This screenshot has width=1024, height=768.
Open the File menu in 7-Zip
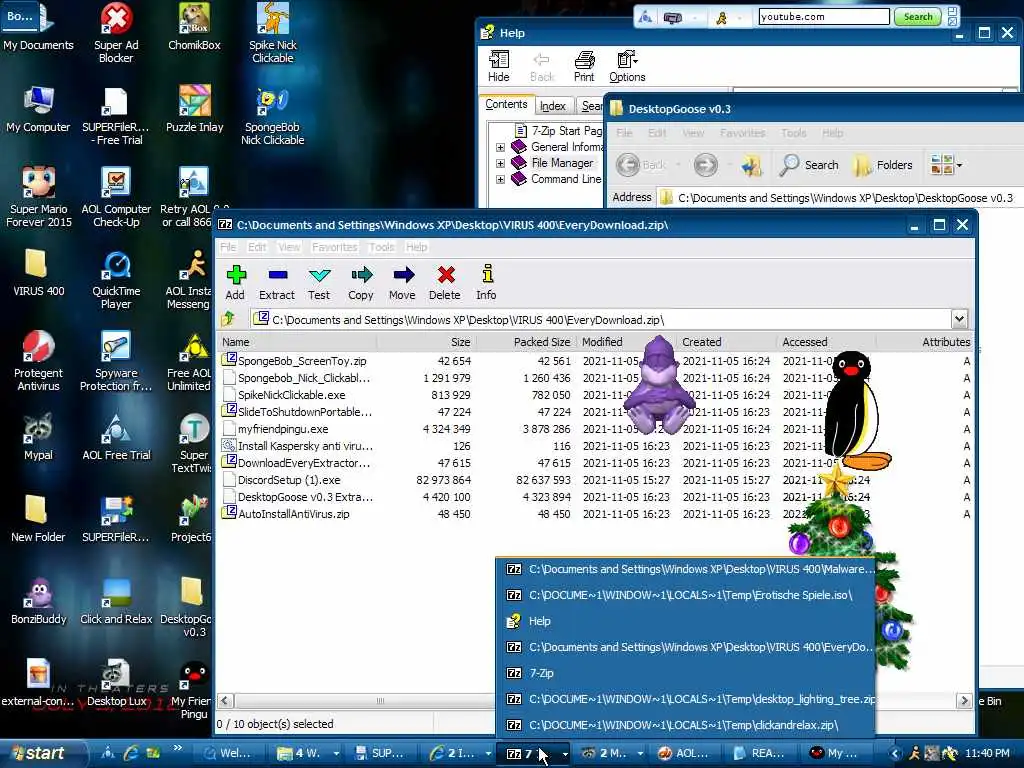pos(228,247)
